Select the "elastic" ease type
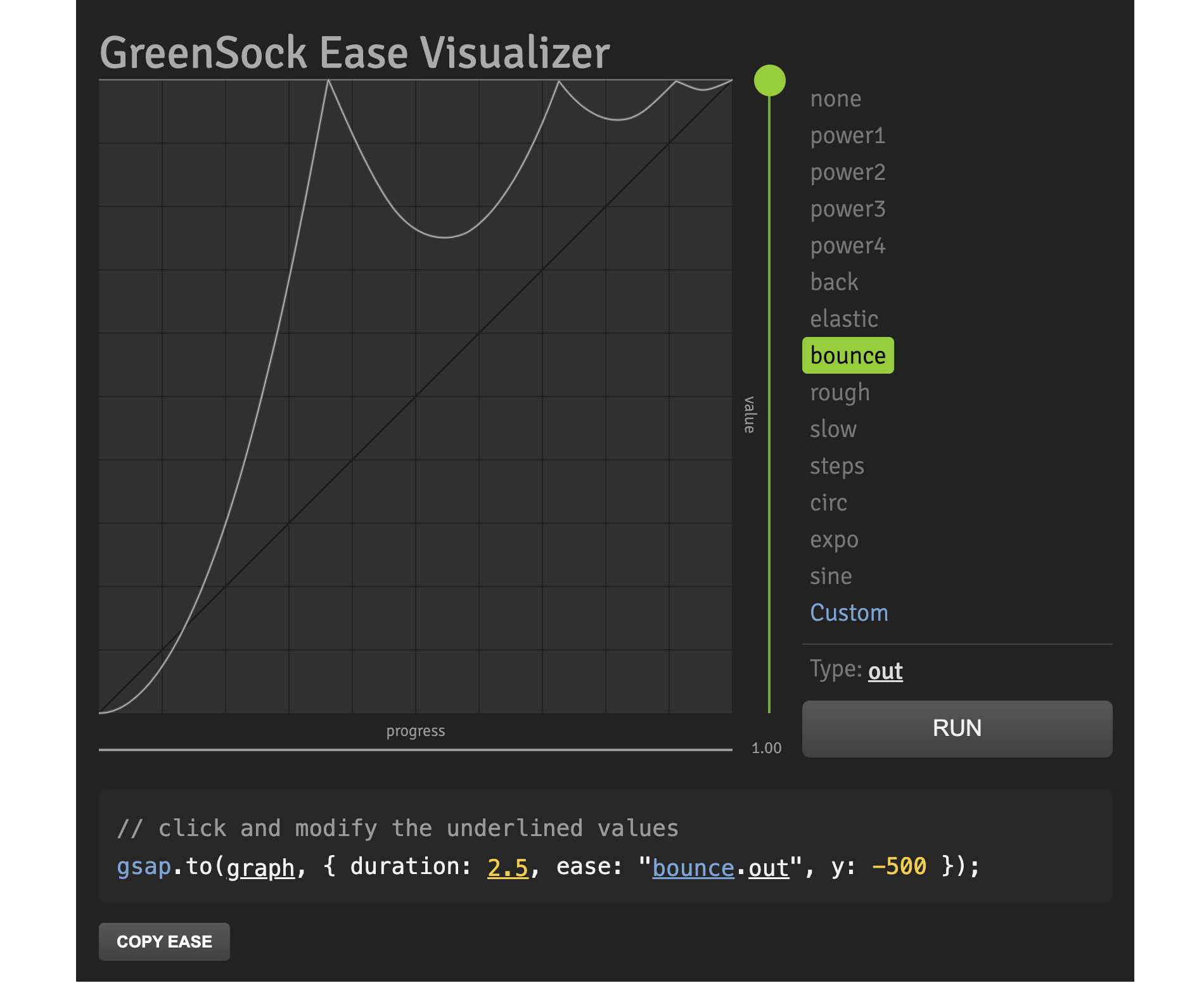Screen dimensions: 1204x983 (x=844, y=319)
